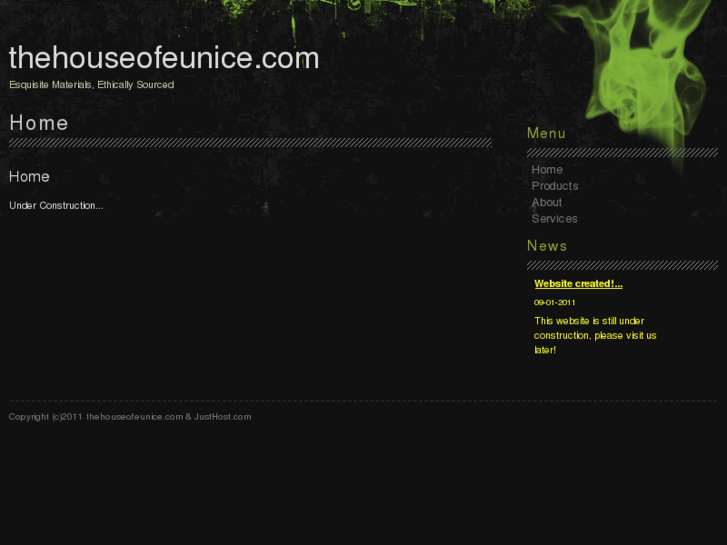Open the Products menu link
This screenshot has height=545, width=727.
(x=555, y=186)
